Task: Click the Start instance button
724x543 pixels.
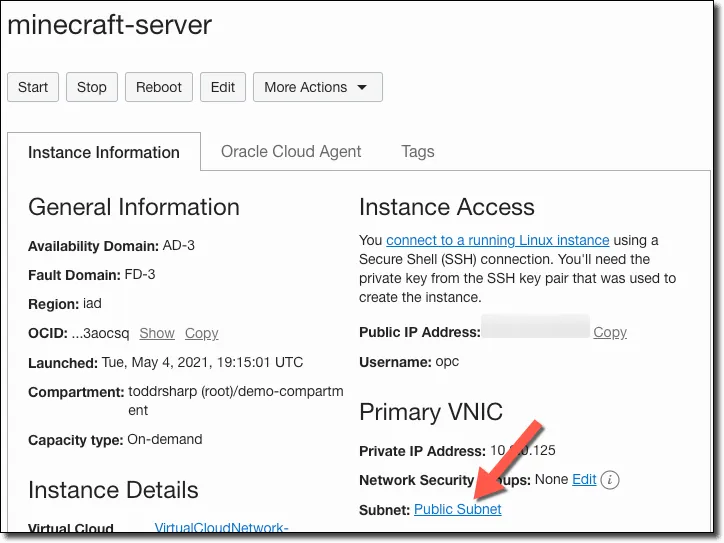Action: 33,87
